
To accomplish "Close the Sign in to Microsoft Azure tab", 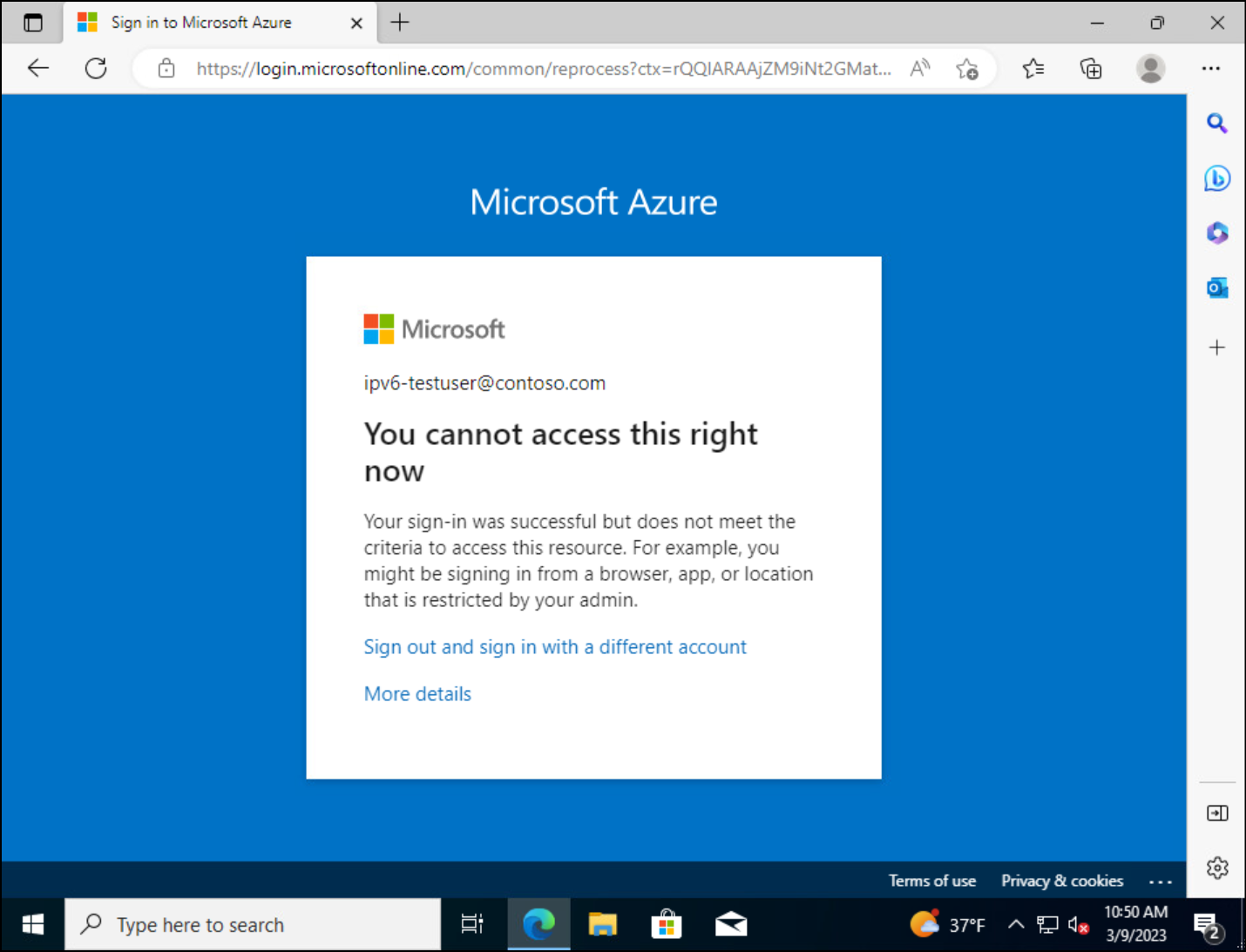I will (356, 24).
